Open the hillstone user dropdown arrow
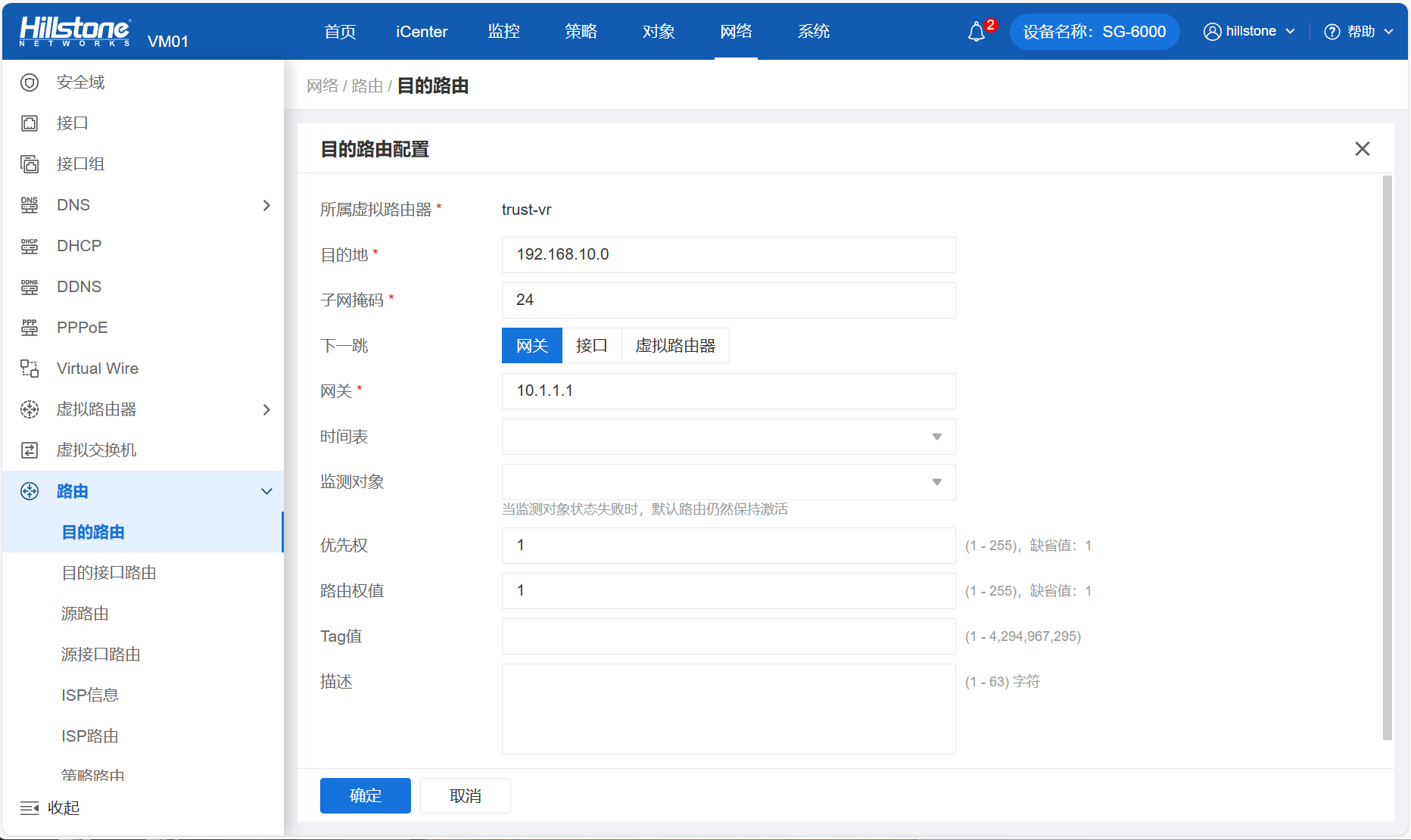 (x=1291, y=32)
